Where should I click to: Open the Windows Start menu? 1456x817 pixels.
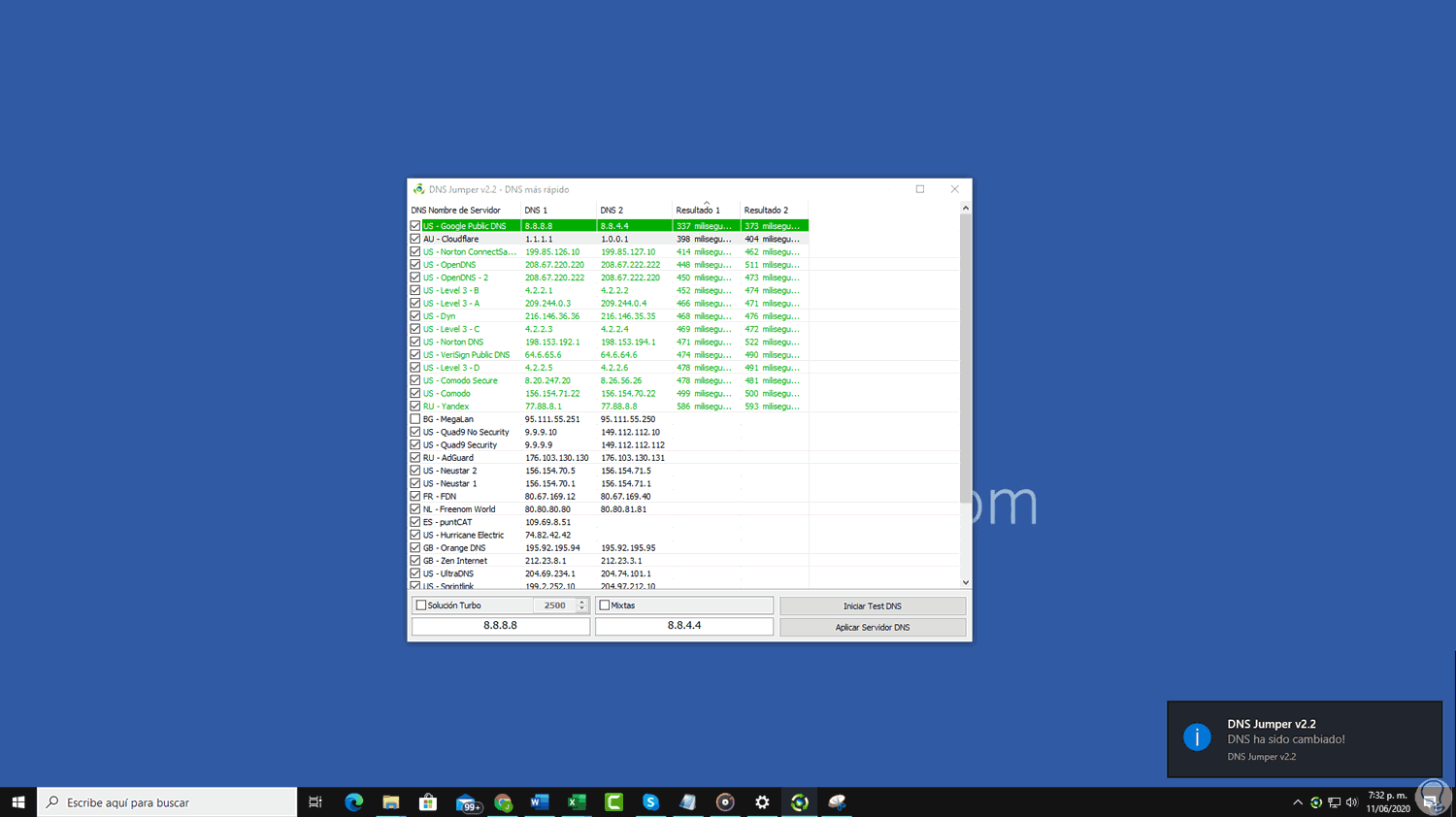(x=17, y=802)
